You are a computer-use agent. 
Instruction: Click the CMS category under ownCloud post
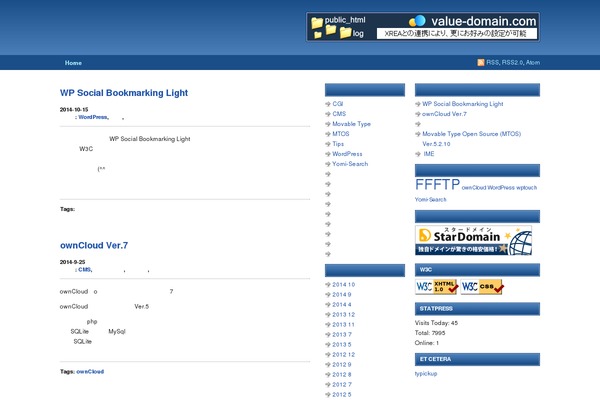85,269
